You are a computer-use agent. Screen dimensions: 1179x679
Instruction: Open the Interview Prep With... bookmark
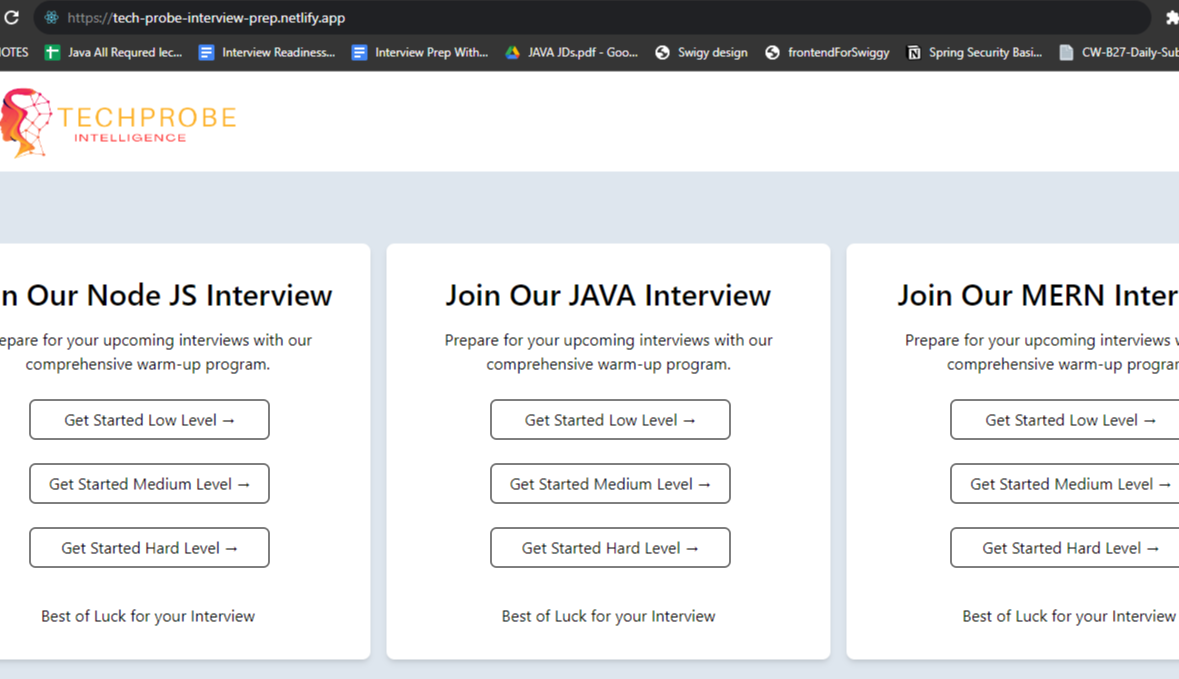tap(420, 52)
